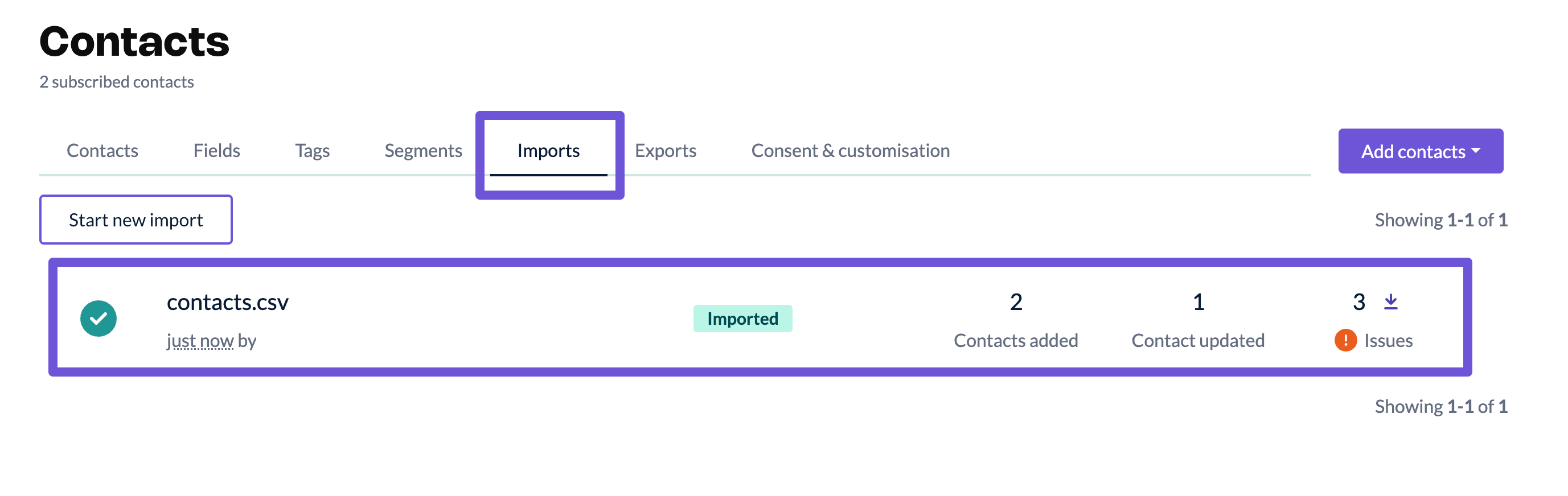Click the 'just now' timestamp
Image resolution: width=1568 pixels, height=496 pixels.
pos(200,341)
